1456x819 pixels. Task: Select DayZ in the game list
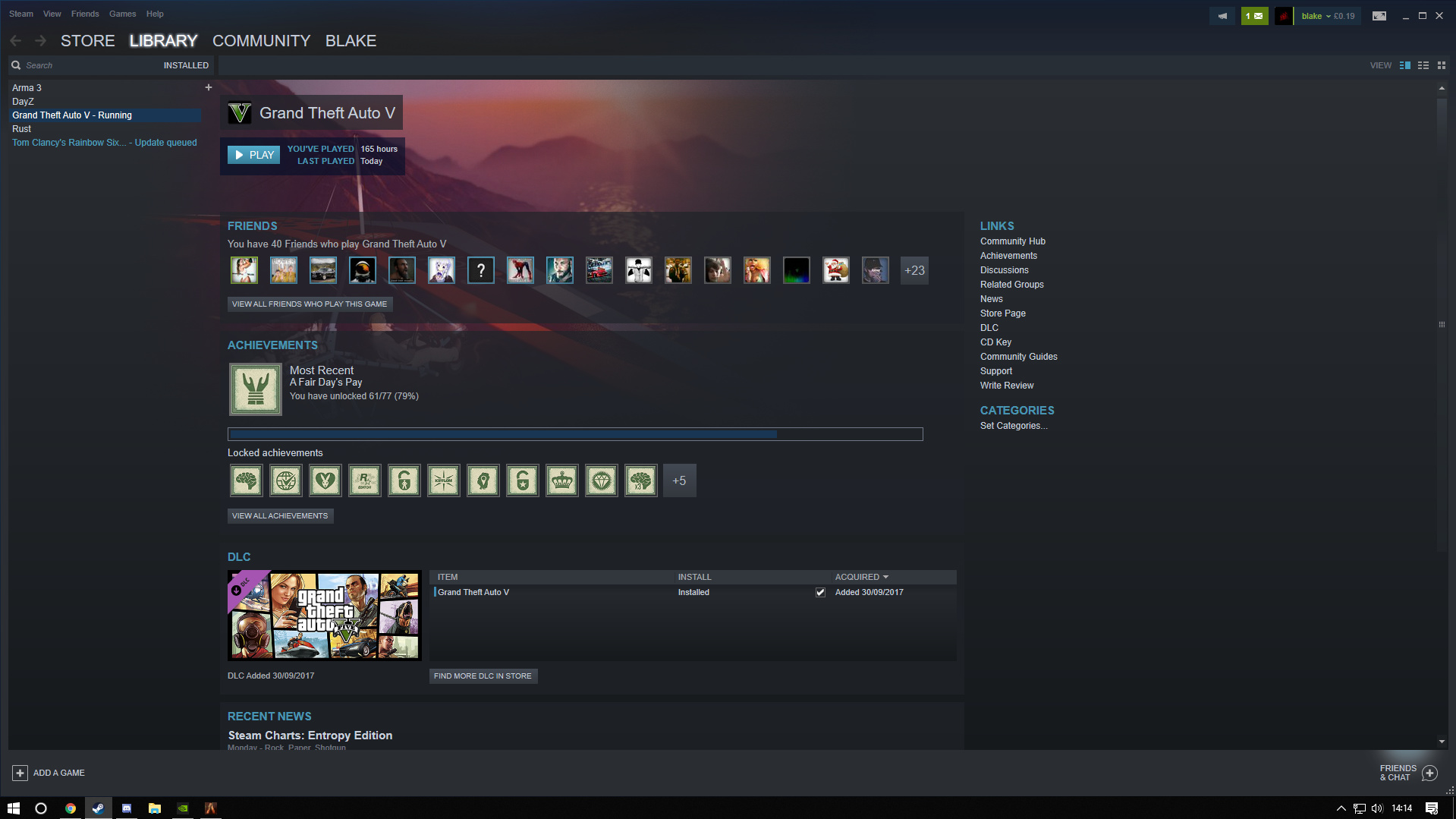23,102
